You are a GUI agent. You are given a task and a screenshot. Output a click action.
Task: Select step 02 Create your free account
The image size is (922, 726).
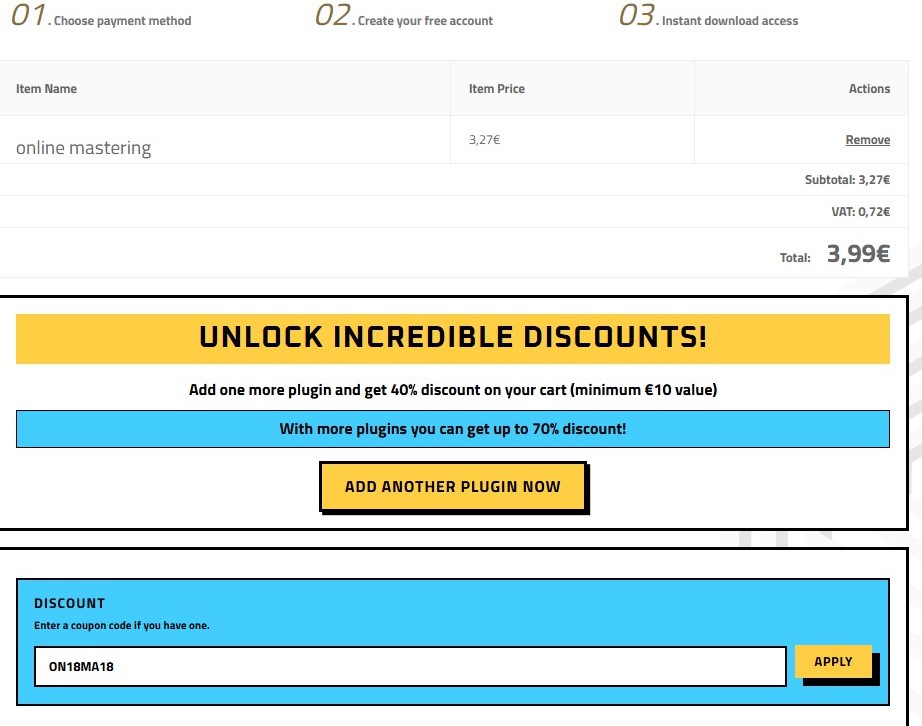404,18
